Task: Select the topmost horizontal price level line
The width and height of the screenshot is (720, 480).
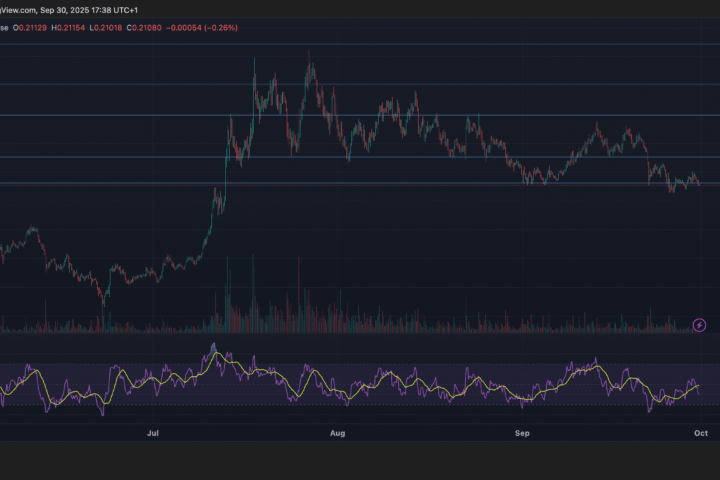Action: coord(400,44)
